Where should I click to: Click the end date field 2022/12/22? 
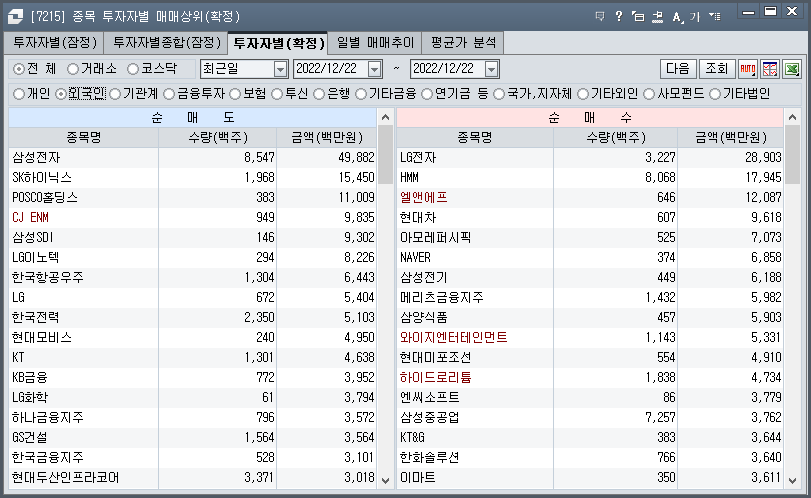(x=447, y=69)
